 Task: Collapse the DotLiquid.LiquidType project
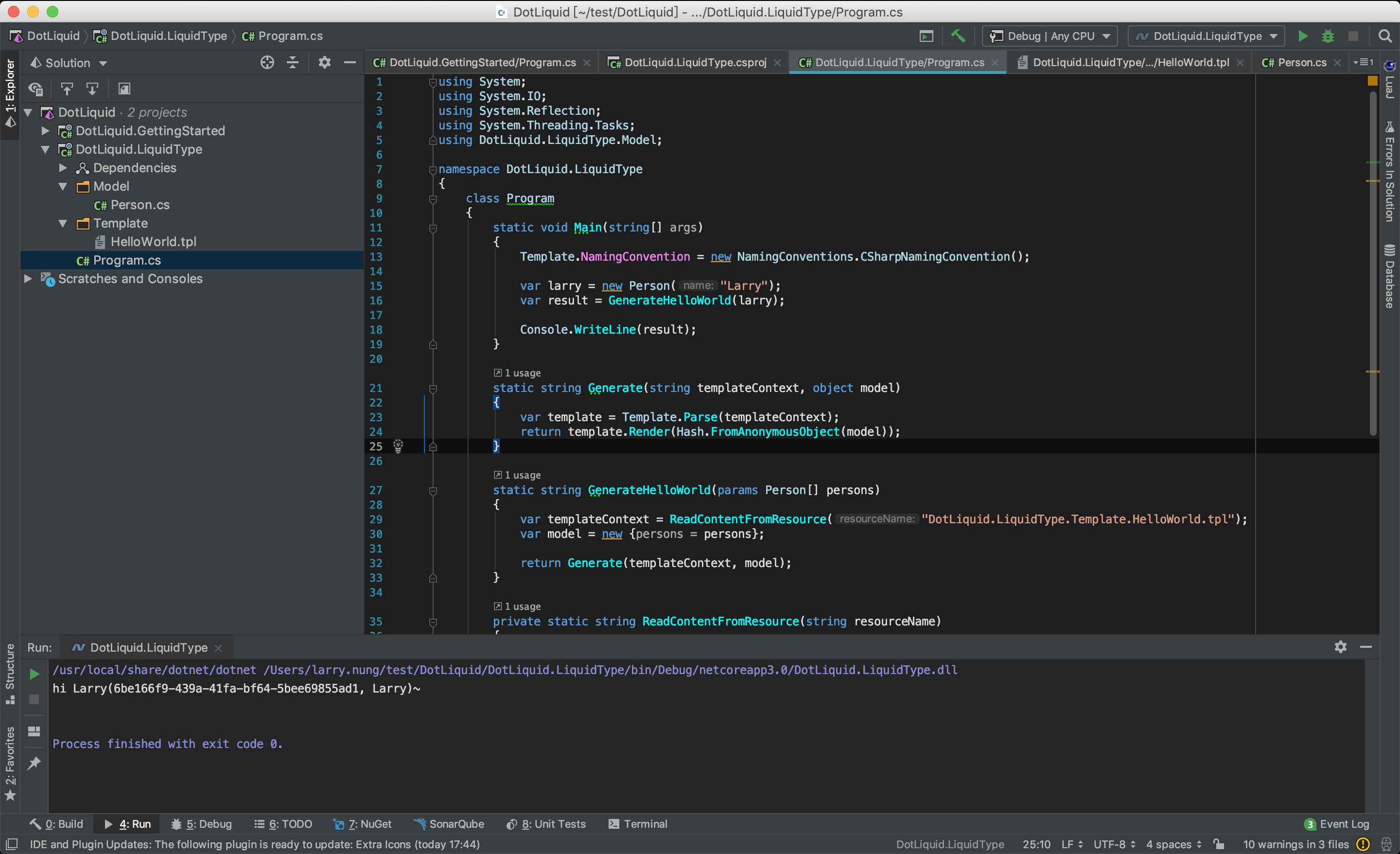46,149
